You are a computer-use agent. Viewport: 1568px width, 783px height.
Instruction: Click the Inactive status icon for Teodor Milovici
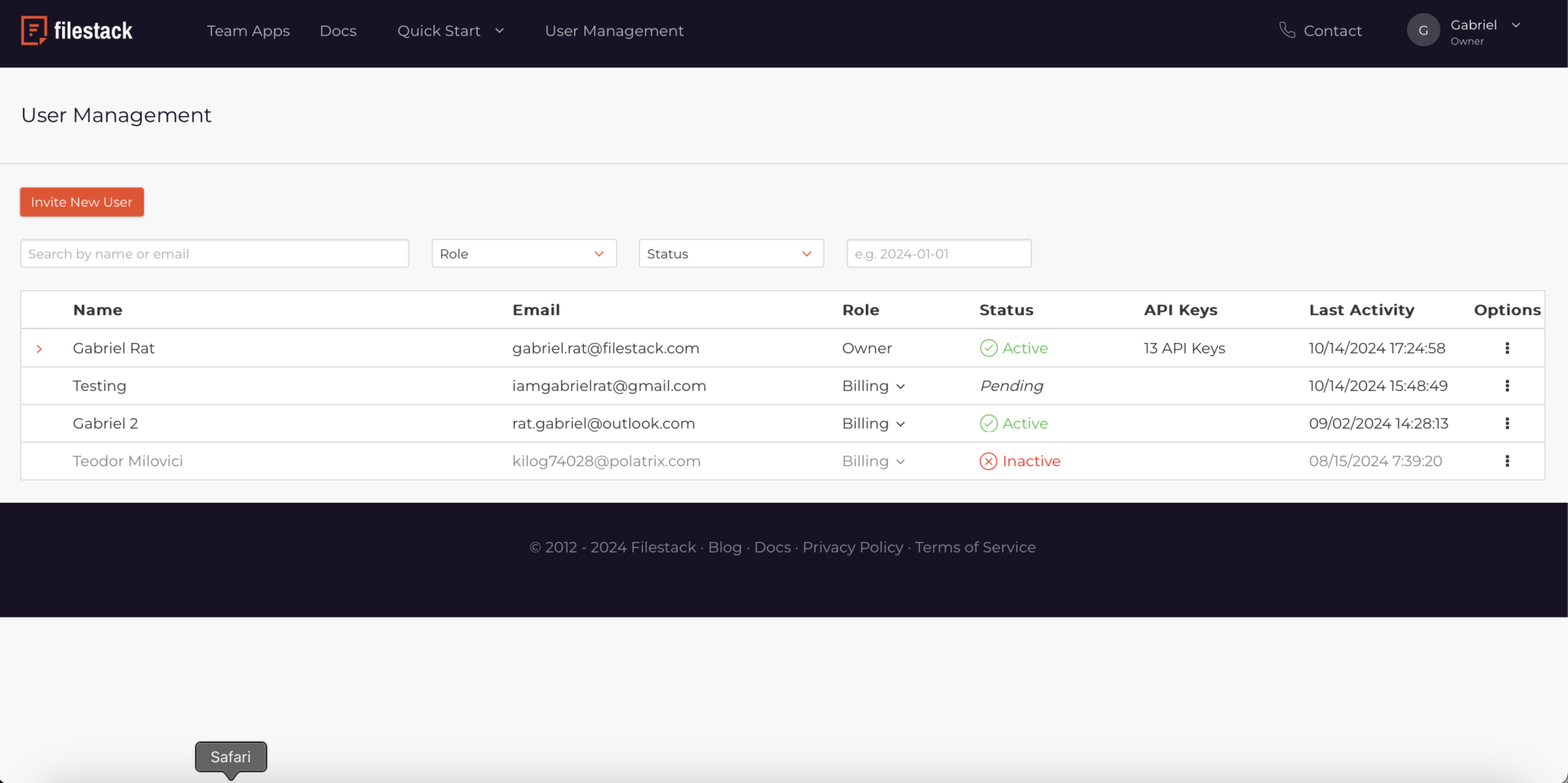coord(989,461)
